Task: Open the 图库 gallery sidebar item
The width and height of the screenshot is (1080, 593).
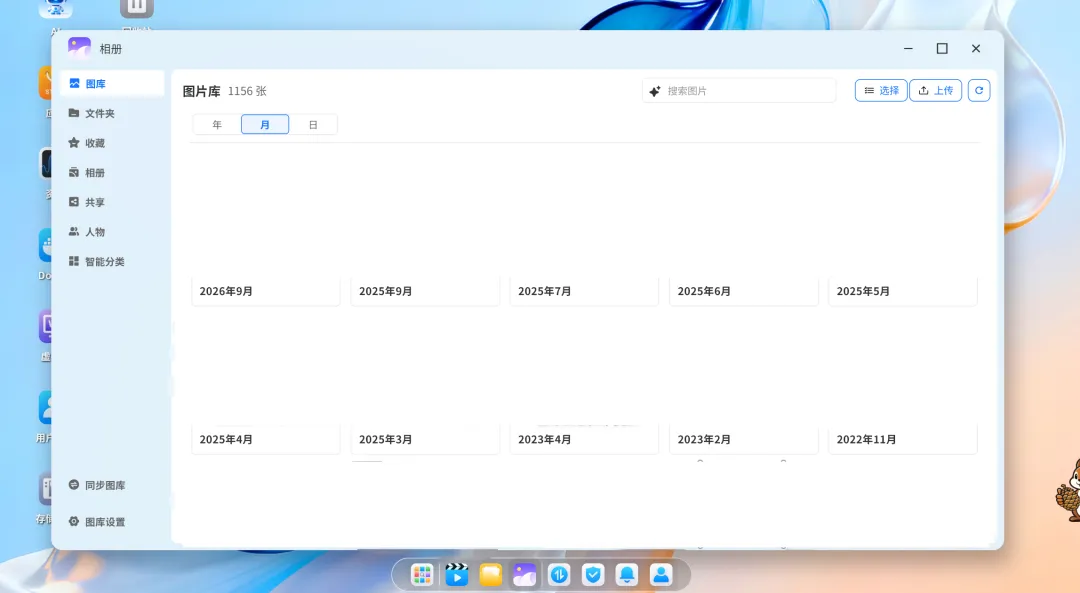Action: pos(112,83)
